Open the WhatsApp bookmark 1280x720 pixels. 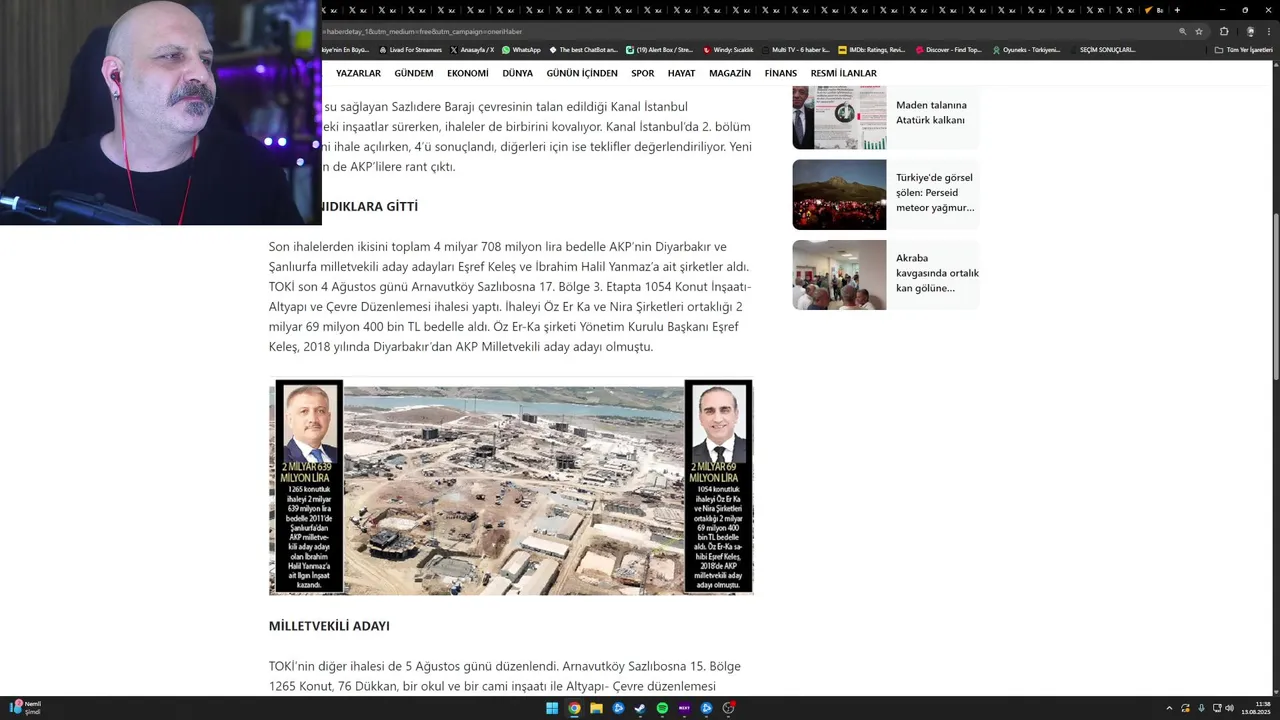click(x=521, y=49)
